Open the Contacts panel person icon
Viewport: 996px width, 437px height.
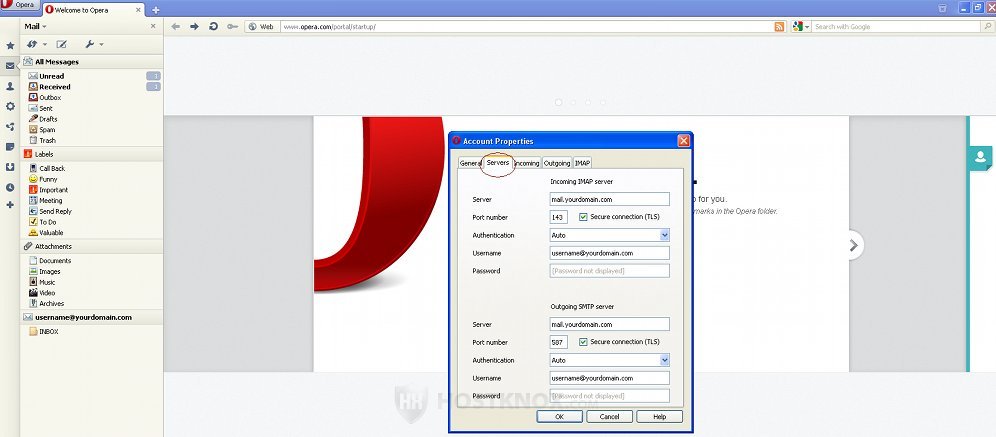[10, 86]
